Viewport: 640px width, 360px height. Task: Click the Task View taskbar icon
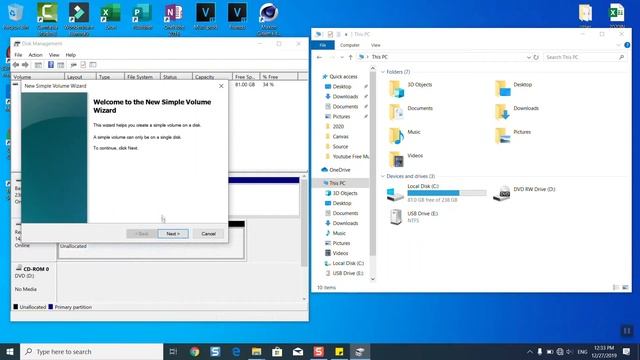click(x=173, y=351)
